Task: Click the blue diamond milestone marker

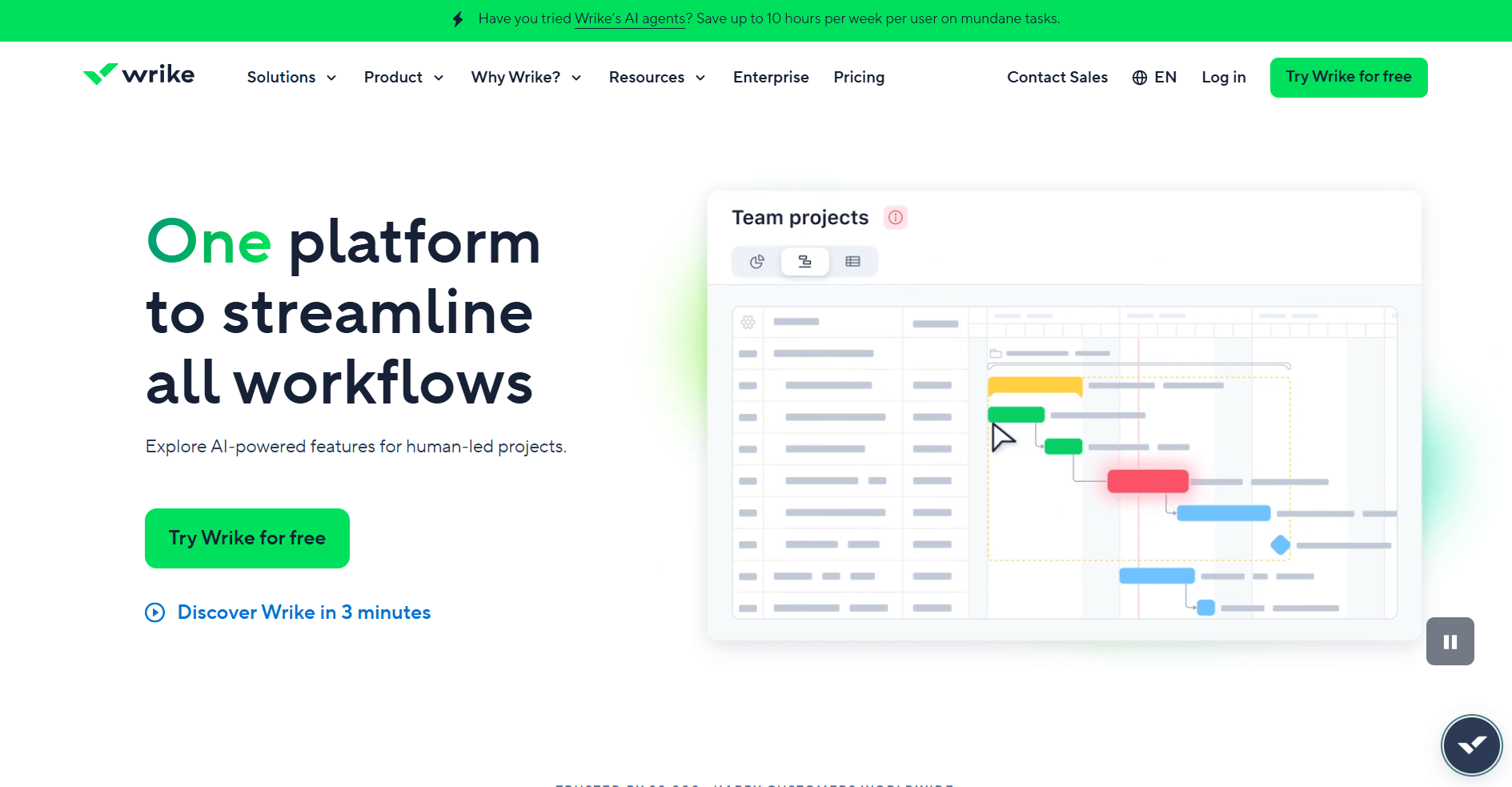Action: [1281, 545]
